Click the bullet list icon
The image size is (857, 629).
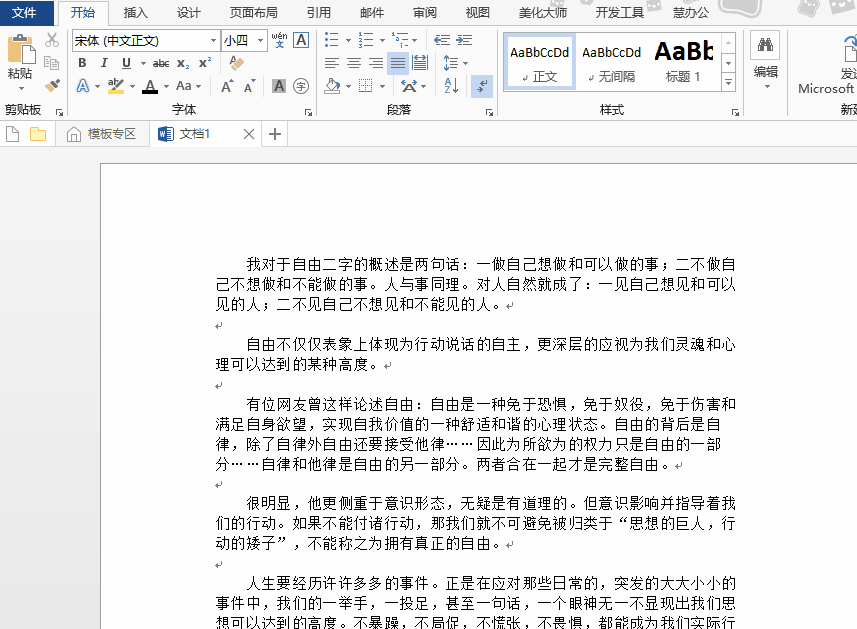[x=332, y=40]
